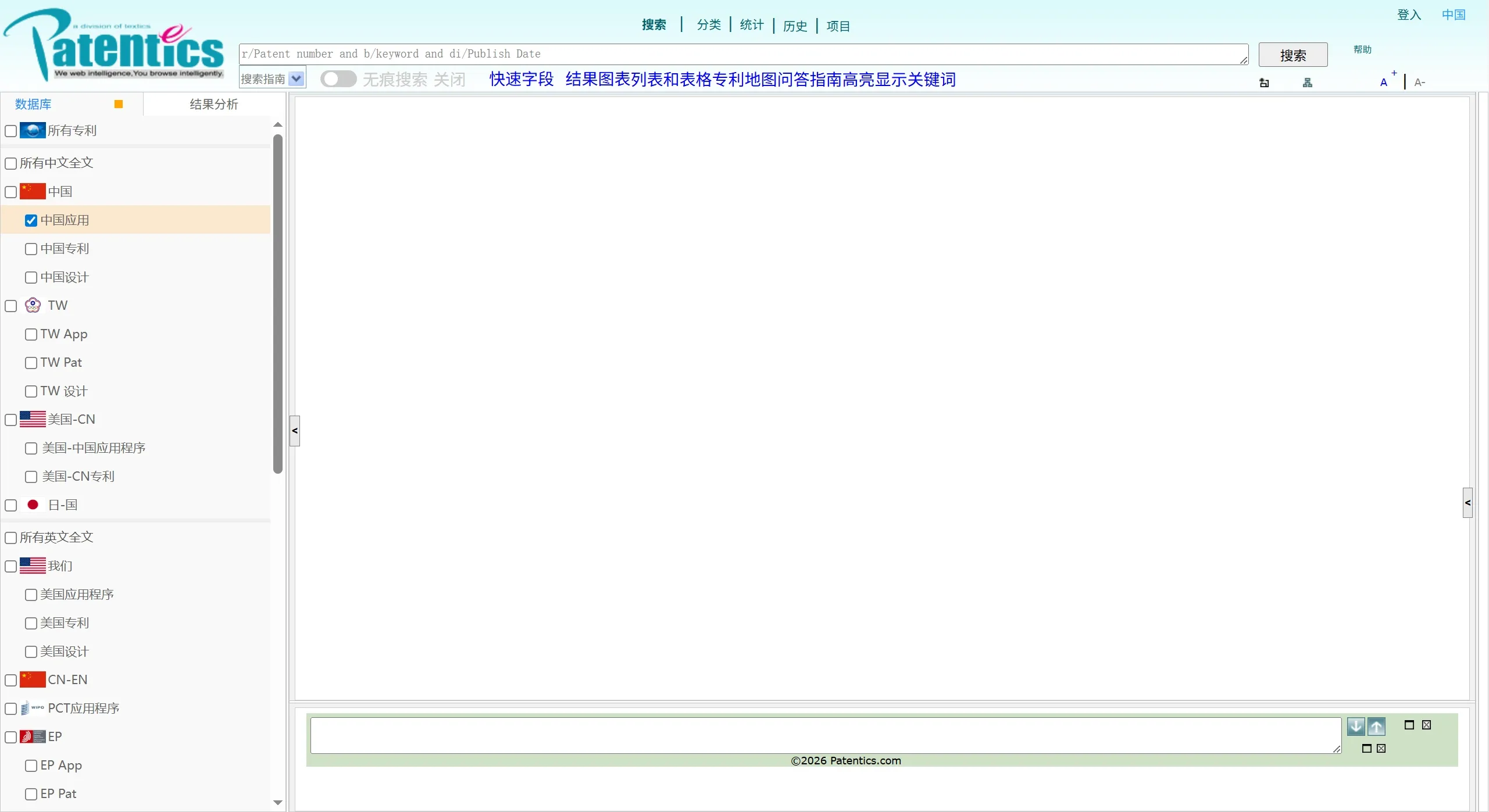Click the WIPO icon beside PCT应用程序

click(x=33, y=708)
